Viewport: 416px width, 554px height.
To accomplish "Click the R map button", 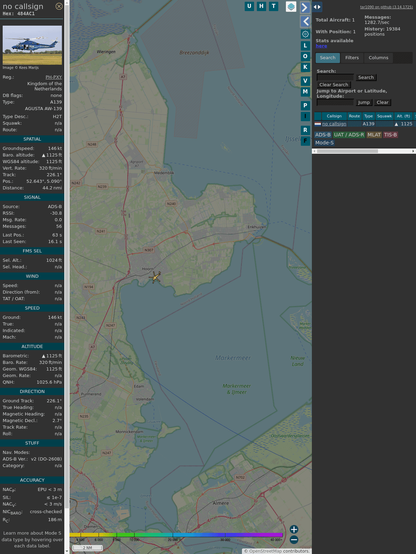I will point(305,130).
